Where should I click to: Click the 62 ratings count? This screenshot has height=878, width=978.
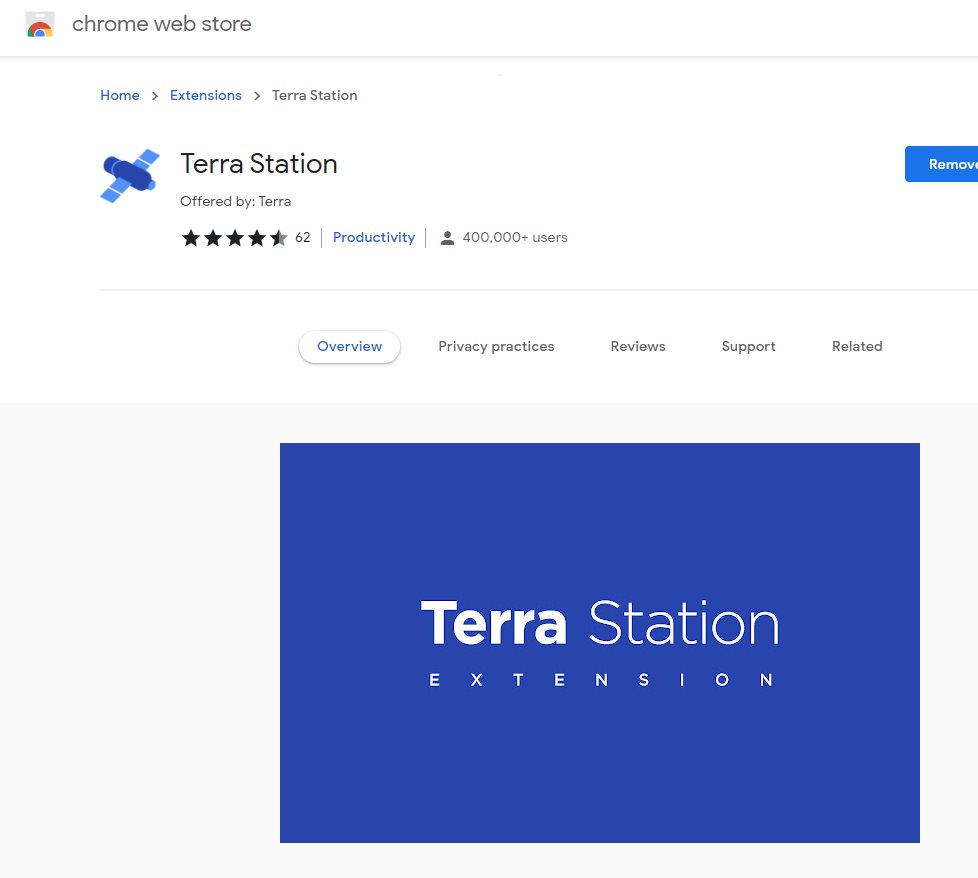pyautogui.click(x=302, y=238)
